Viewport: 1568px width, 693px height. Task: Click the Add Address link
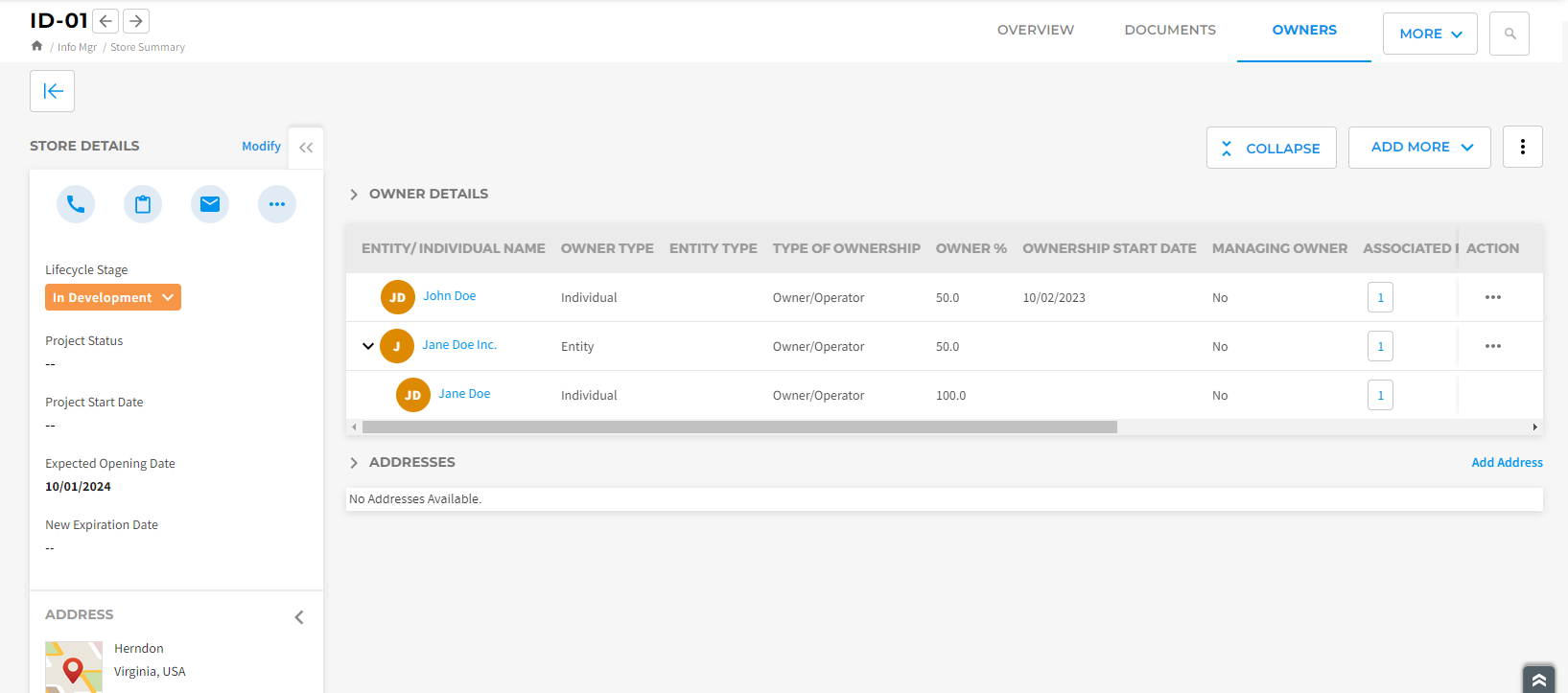coord(1507,462)
